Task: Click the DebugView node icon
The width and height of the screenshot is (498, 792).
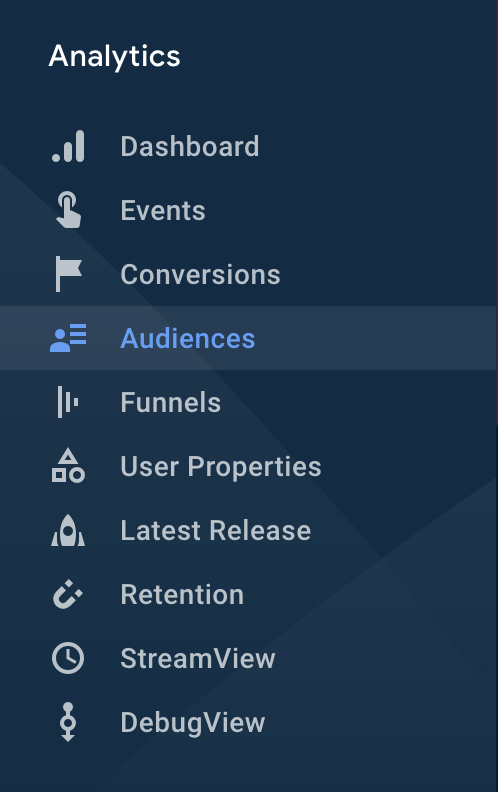Action: 68,722
